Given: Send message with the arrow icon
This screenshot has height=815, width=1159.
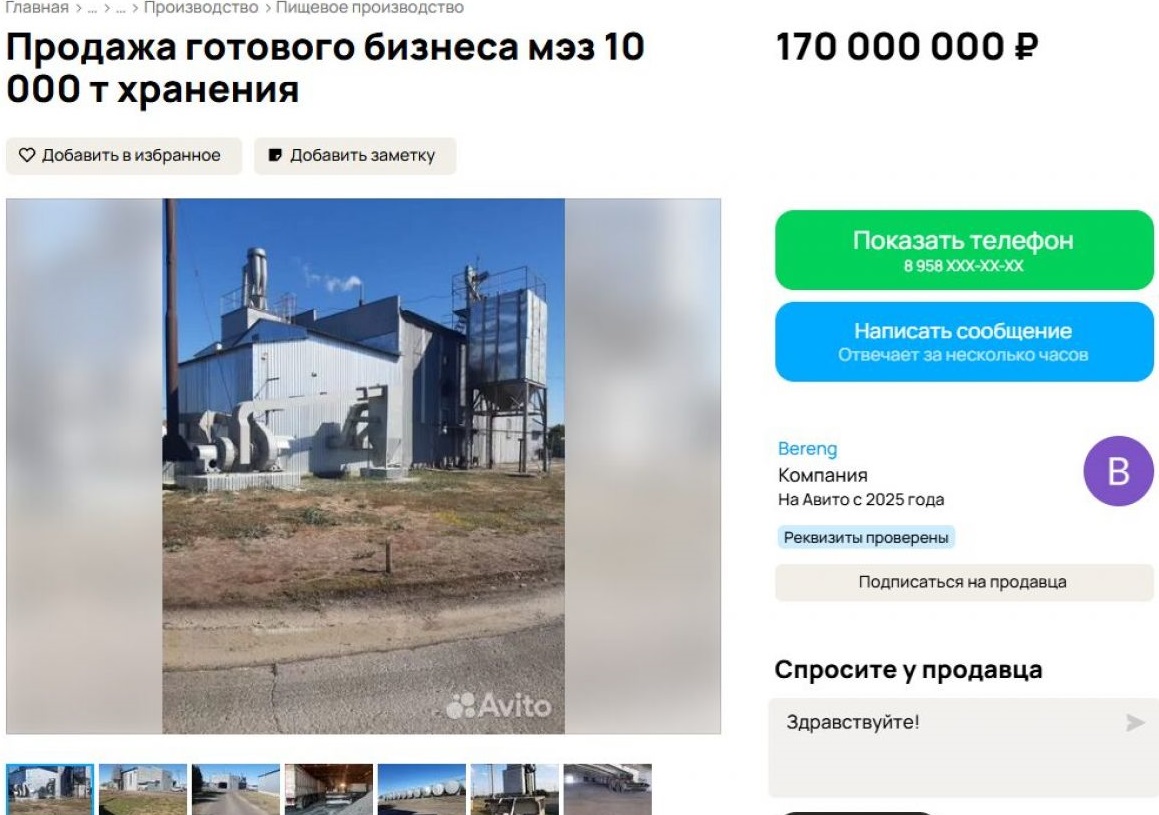Looking at the screenshot, I should 1135,722.
